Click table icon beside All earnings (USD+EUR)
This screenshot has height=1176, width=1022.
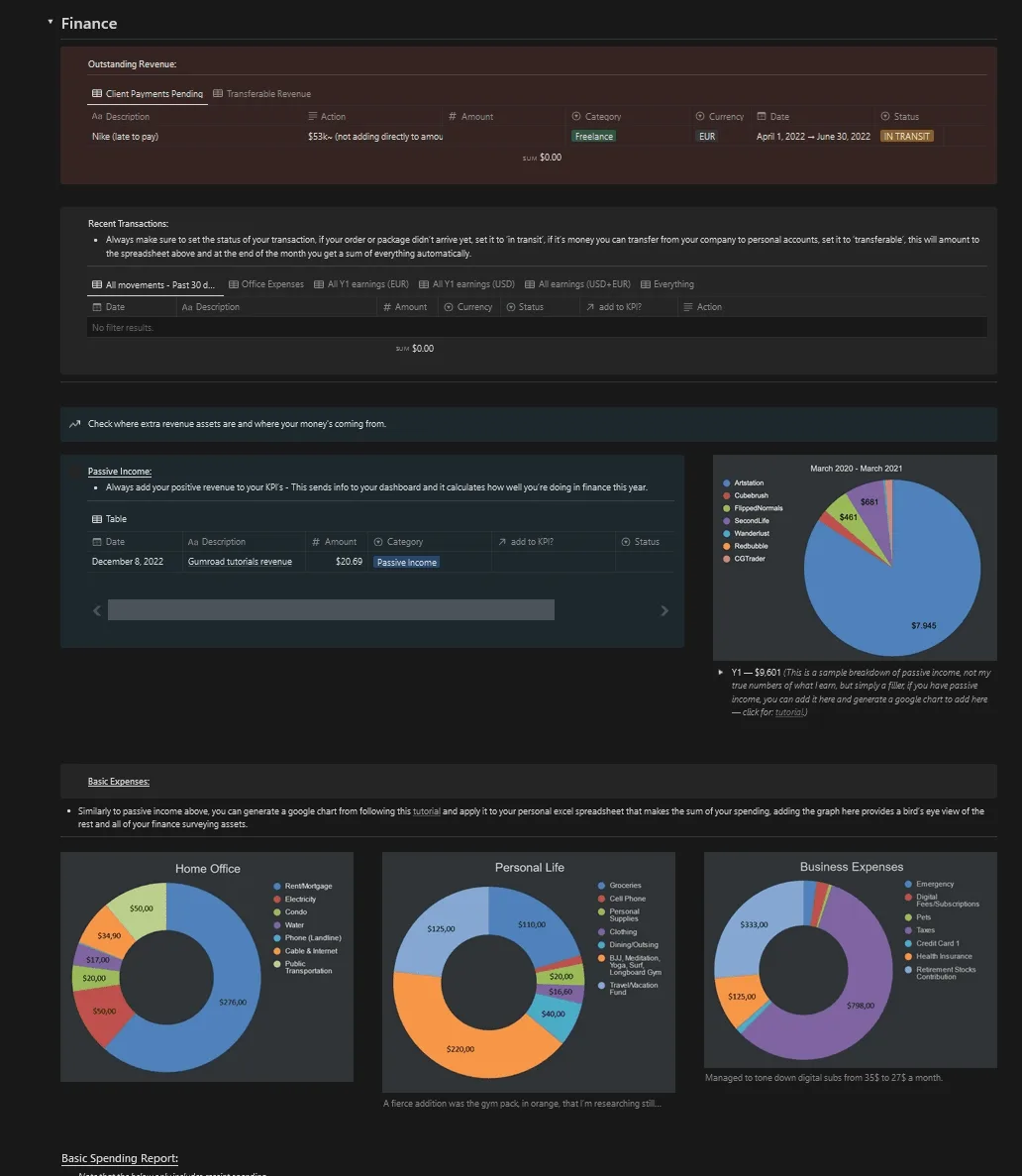point(530,284)
